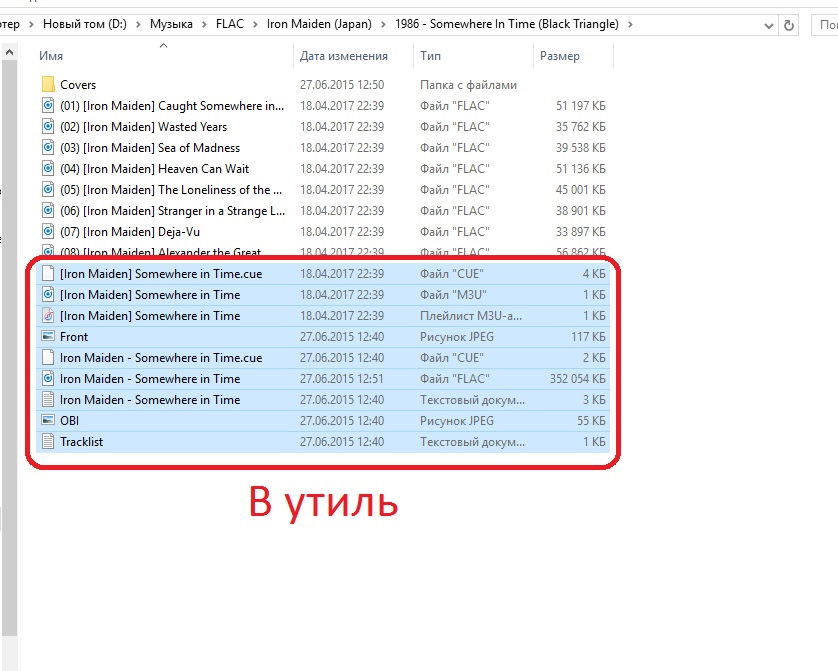Open the address bar history dropdown
Image resolution: width=838 pixels, height=671 pixels.
(769, 25)
